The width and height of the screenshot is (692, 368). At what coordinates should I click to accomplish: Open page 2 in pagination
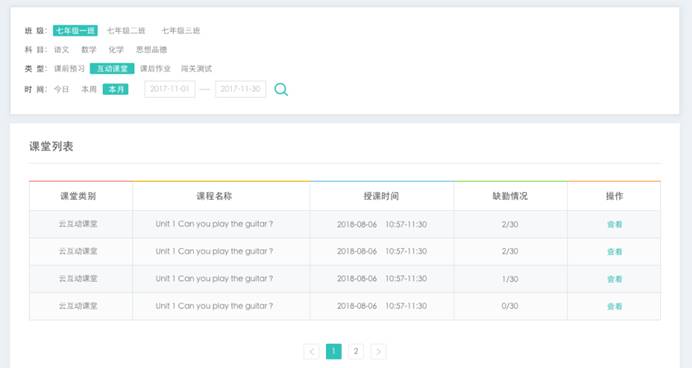pyautogui.click(x=356, y=351)
